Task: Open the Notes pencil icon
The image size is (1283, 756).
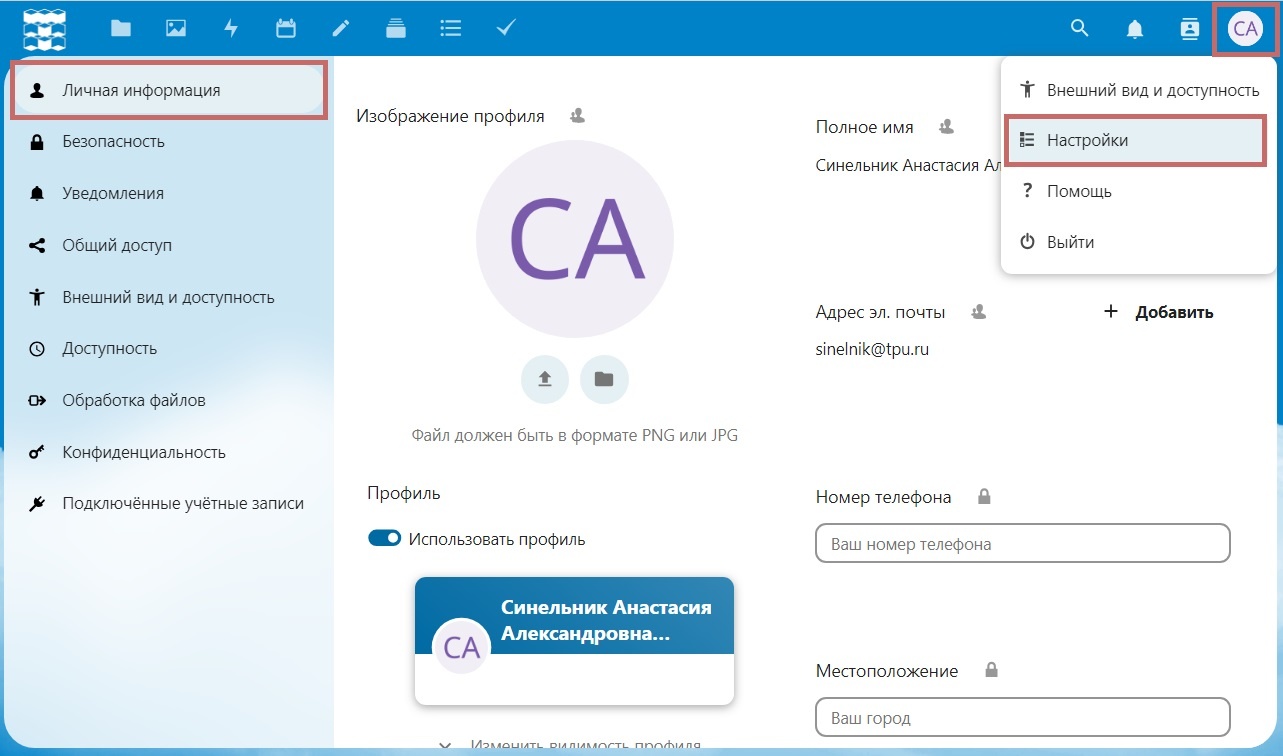Action: point(341,28)
